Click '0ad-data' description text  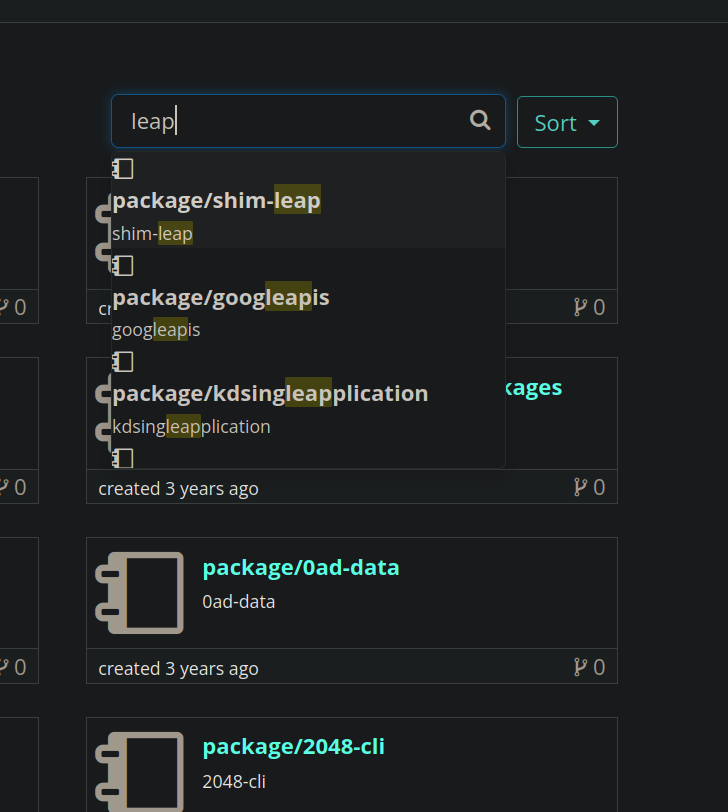[x=239, y=602]
